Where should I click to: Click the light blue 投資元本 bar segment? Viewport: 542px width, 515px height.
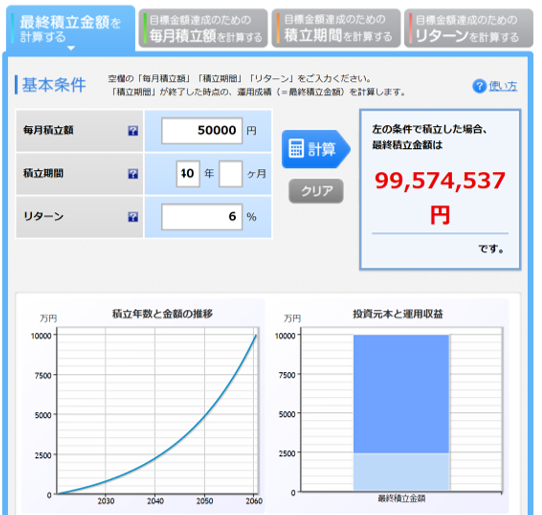(401, 472)
